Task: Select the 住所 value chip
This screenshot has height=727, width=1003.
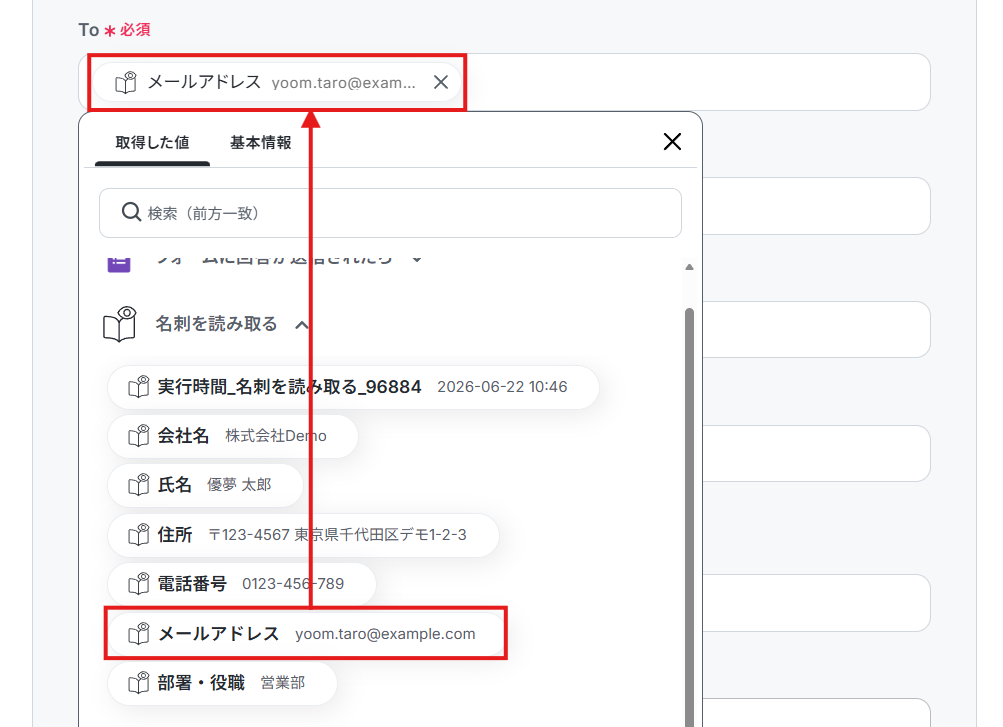Action: coord(303,535)
